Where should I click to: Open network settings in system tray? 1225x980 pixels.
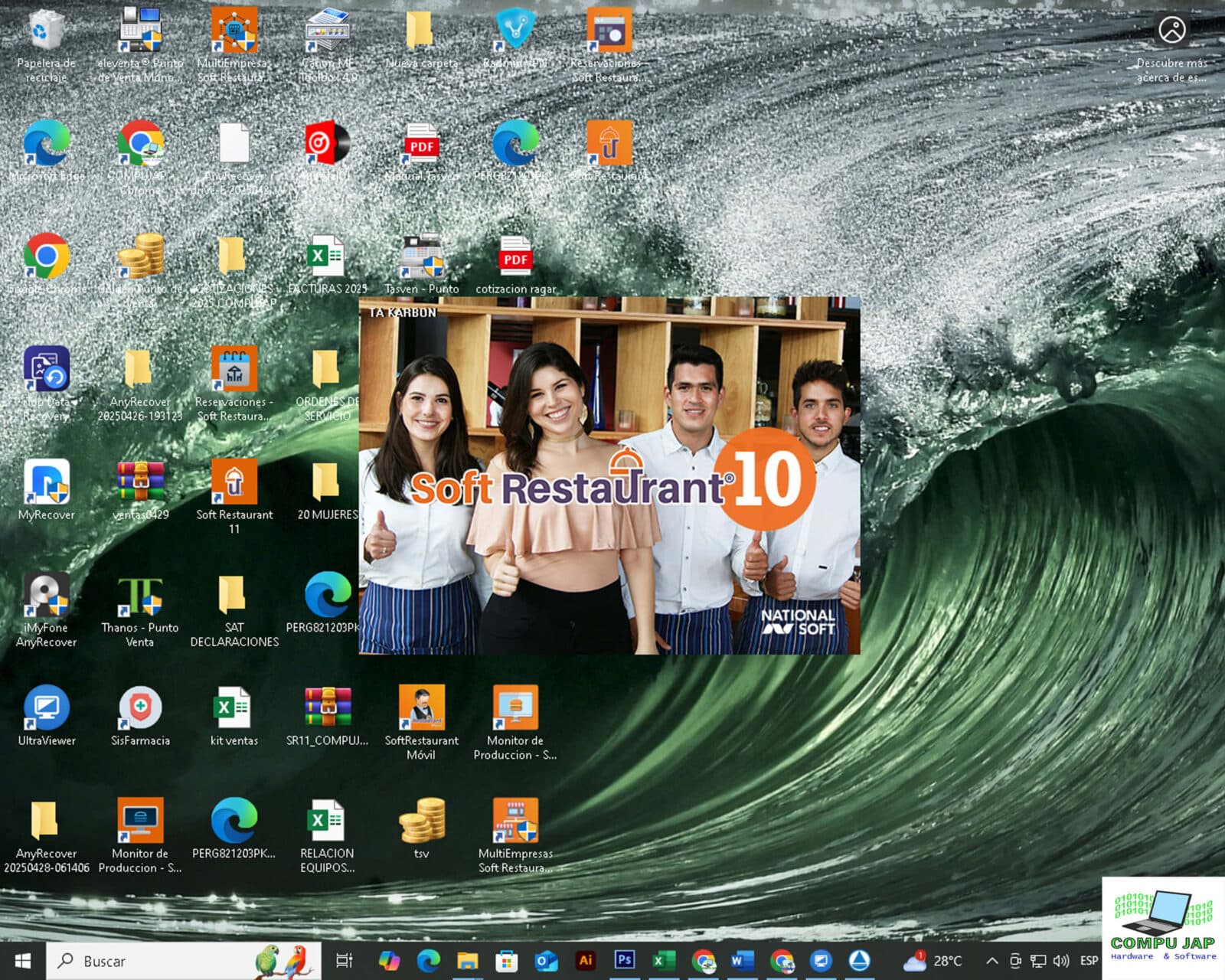1038,961
